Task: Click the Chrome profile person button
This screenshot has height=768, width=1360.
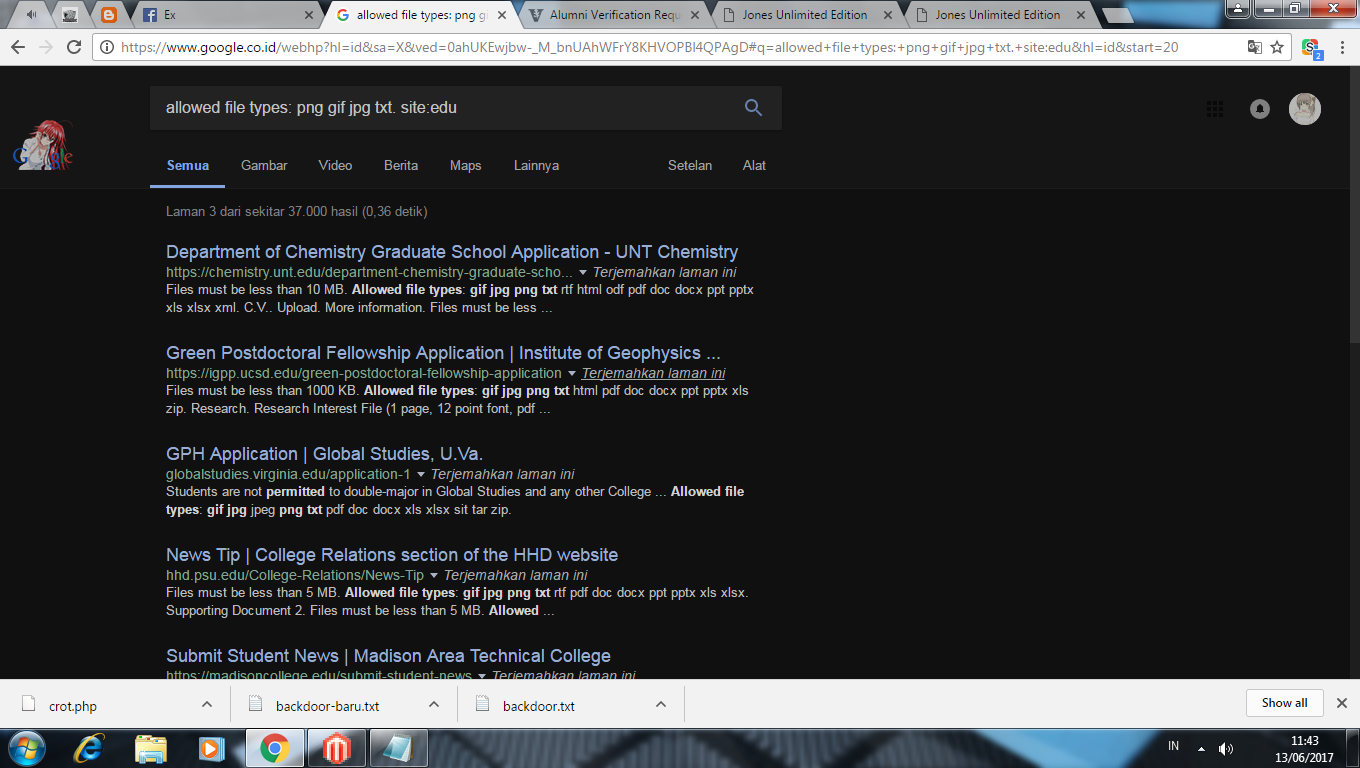Action: (1240, 8)
